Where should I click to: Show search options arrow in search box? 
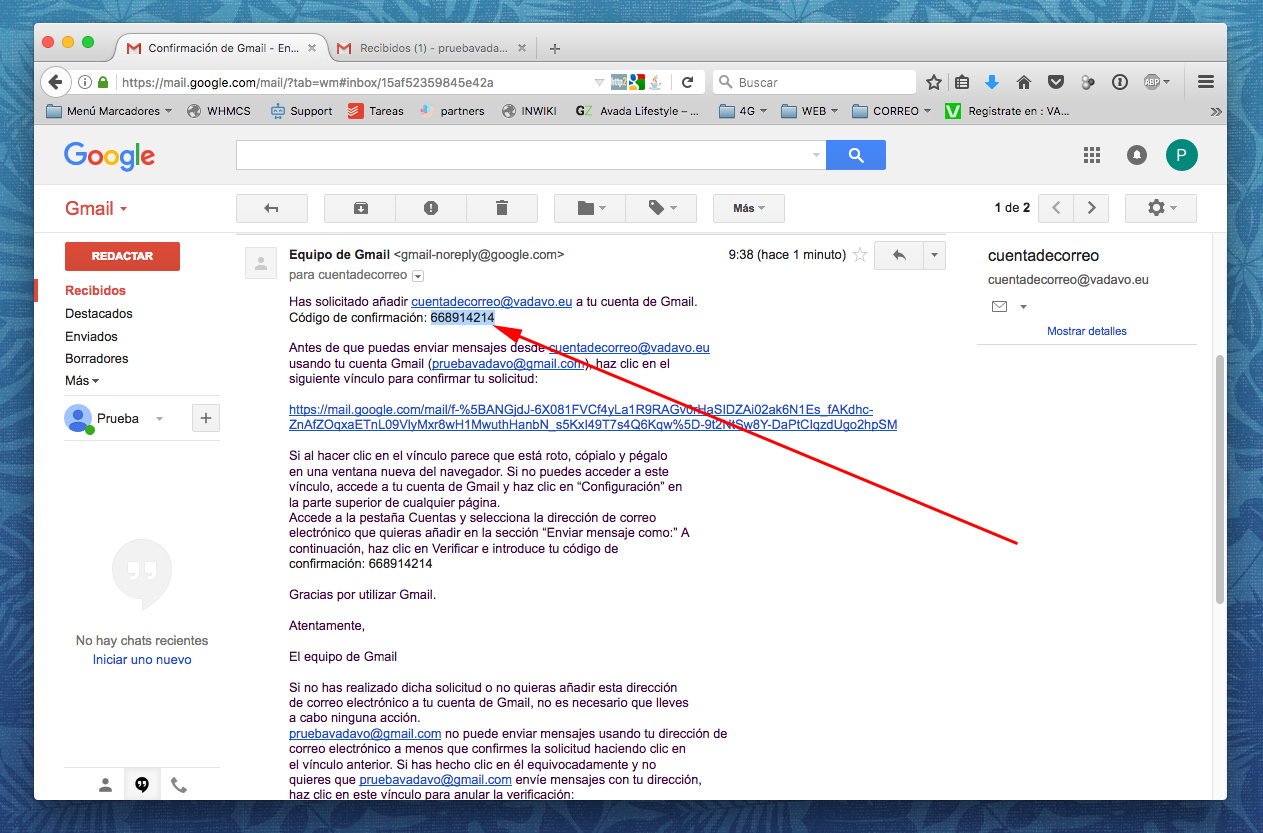[x=816, y=155]
